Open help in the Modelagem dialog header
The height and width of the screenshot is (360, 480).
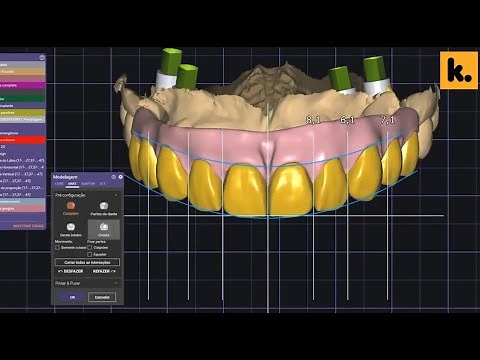tap(114, 177)
